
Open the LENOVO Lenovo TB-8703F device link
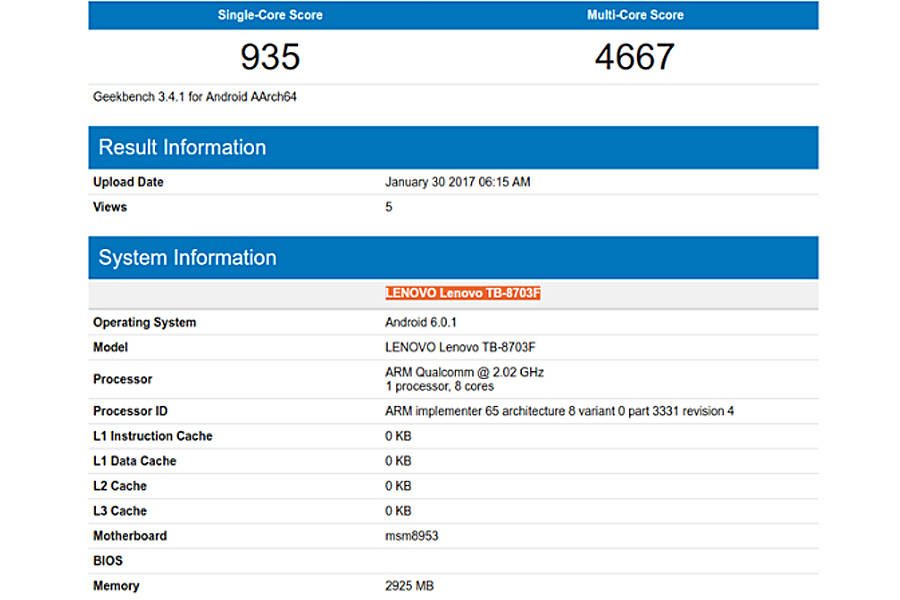462,293
